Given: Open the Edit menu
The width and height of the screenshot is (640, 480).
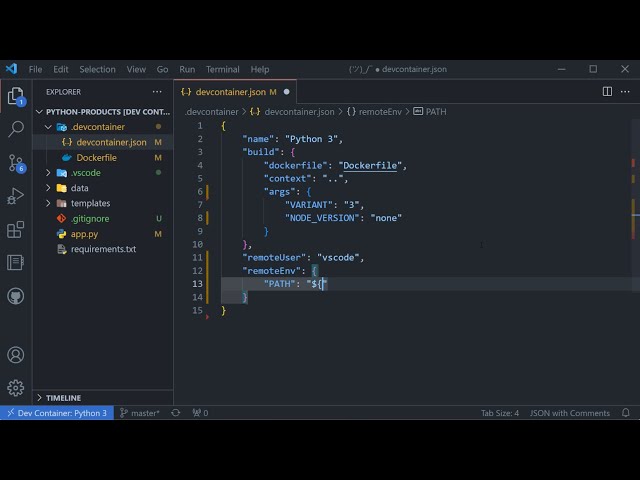Looking at the screenshot, I should tap(61, 69).
